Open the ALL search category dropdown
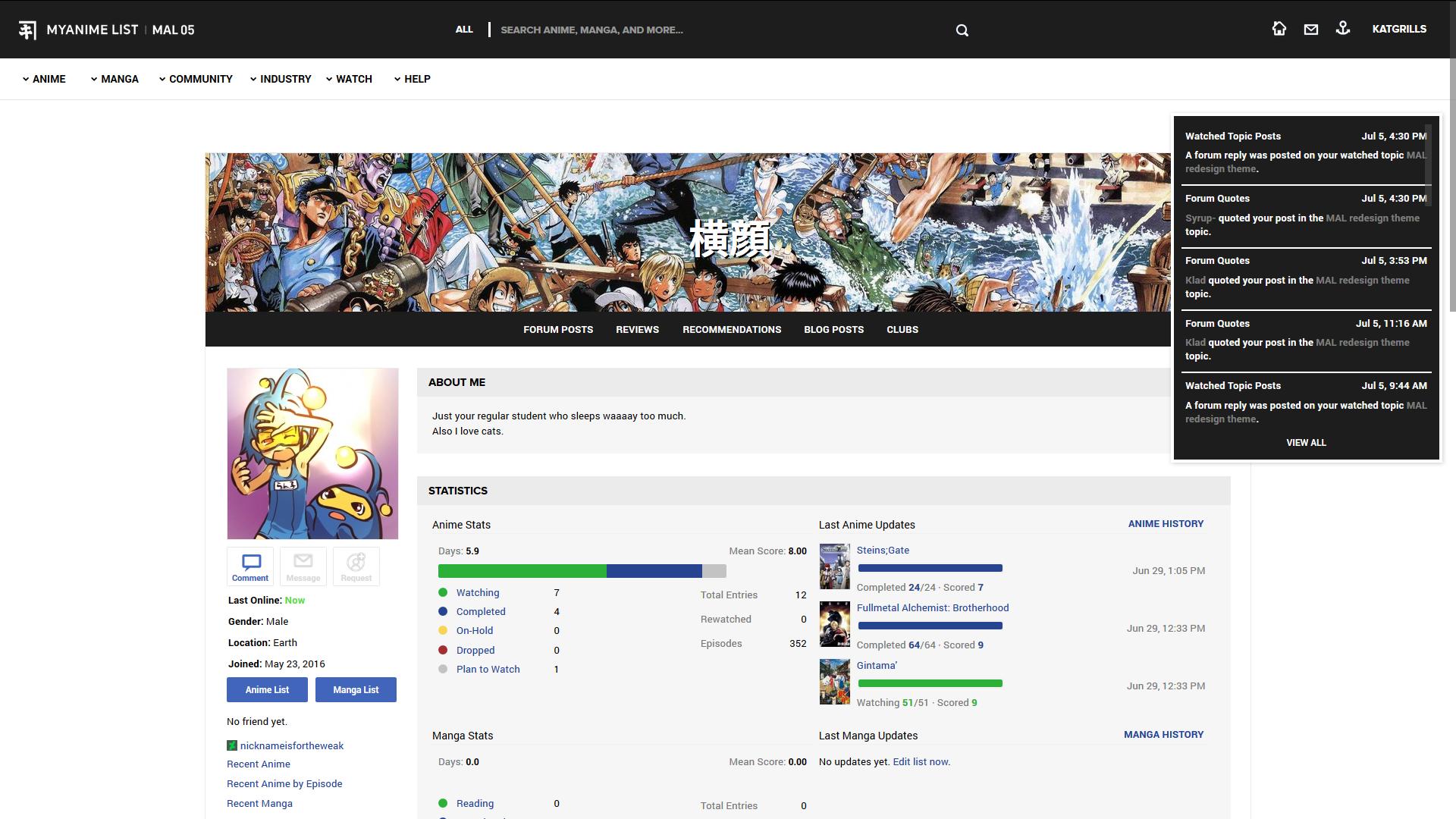This screenshot has height=819, width=1456. point(464,30)
